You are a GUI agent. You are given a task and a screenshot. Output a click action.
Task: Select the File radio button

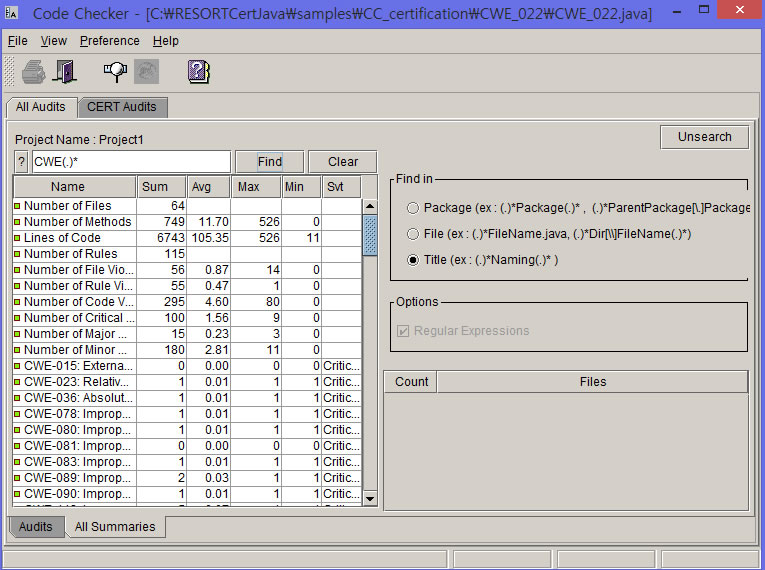point(413,234)
